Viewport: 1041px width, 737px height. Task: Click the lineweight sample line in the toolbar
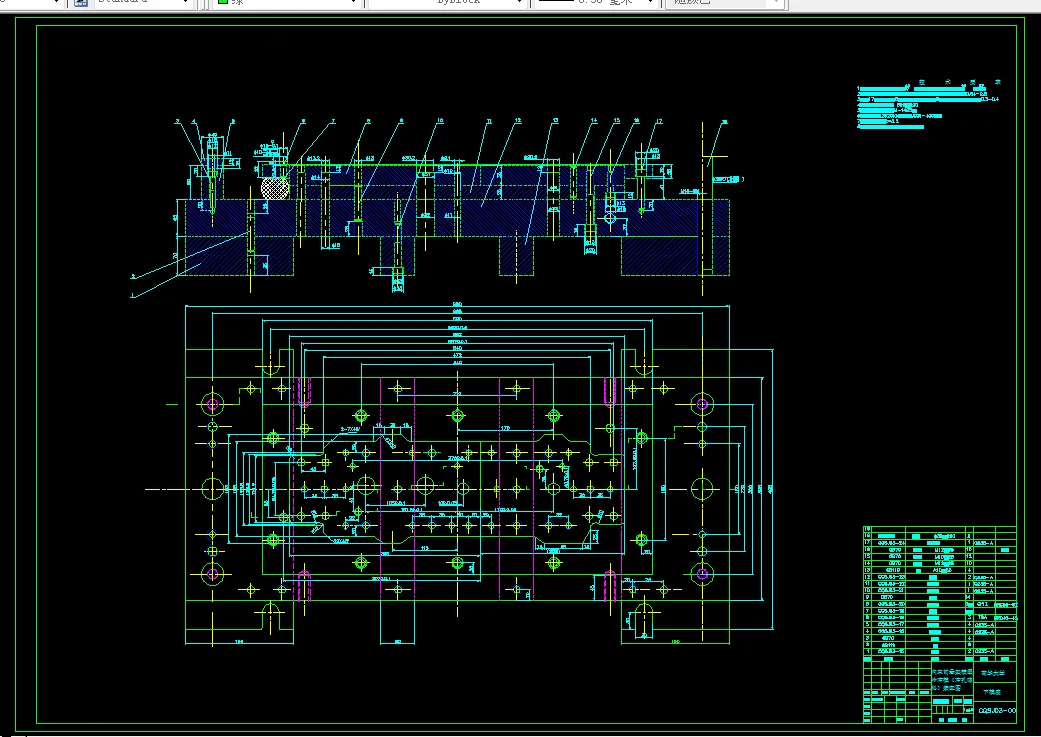click(556, 1)
